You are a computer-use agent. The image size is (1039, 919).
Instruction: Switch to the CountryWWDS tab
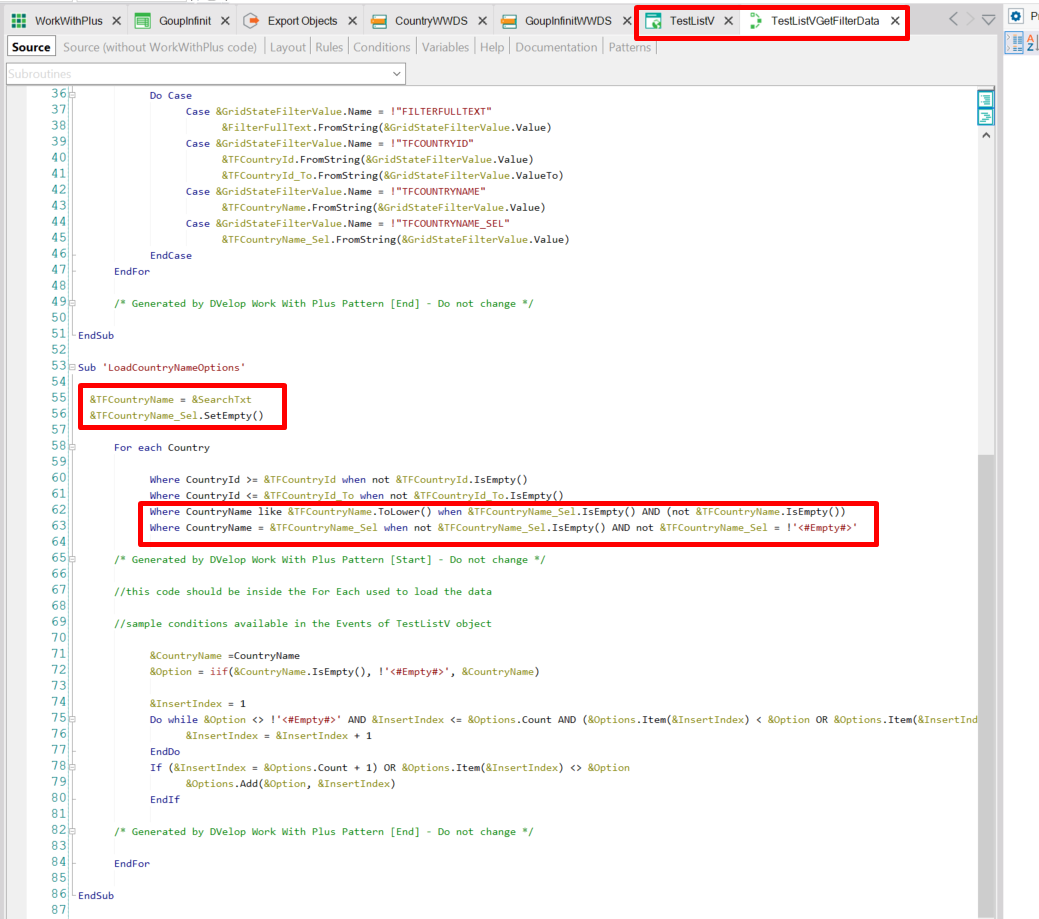(x=431, y=21)
